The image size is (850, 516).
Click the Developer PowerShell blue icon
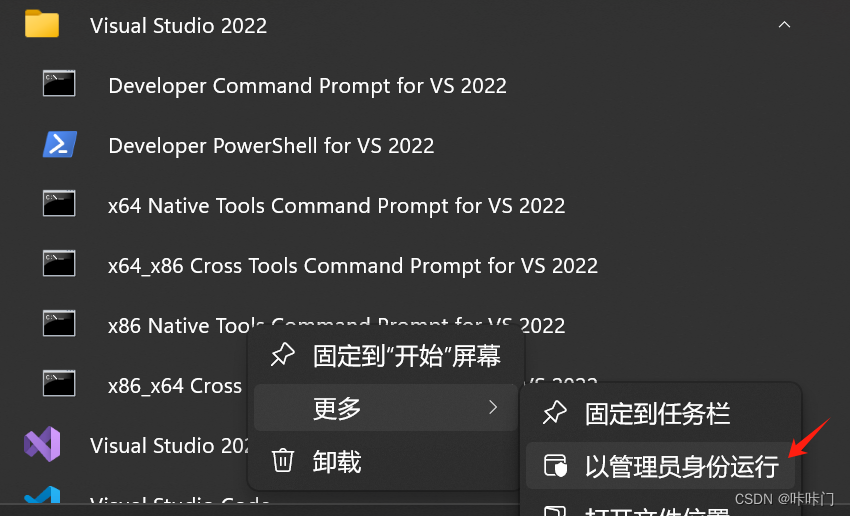click(x=60, y=144)
